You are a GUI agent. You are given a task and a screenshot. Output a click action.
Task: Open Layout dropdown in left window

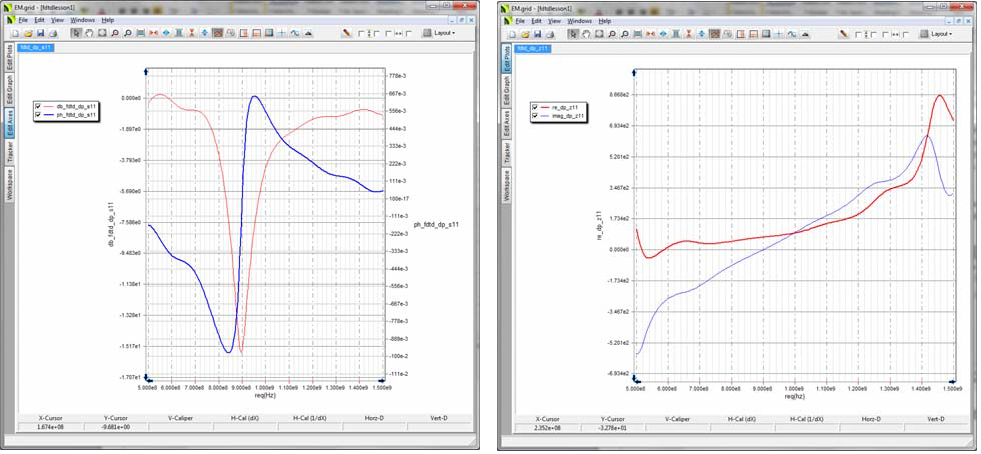[444, 33]
